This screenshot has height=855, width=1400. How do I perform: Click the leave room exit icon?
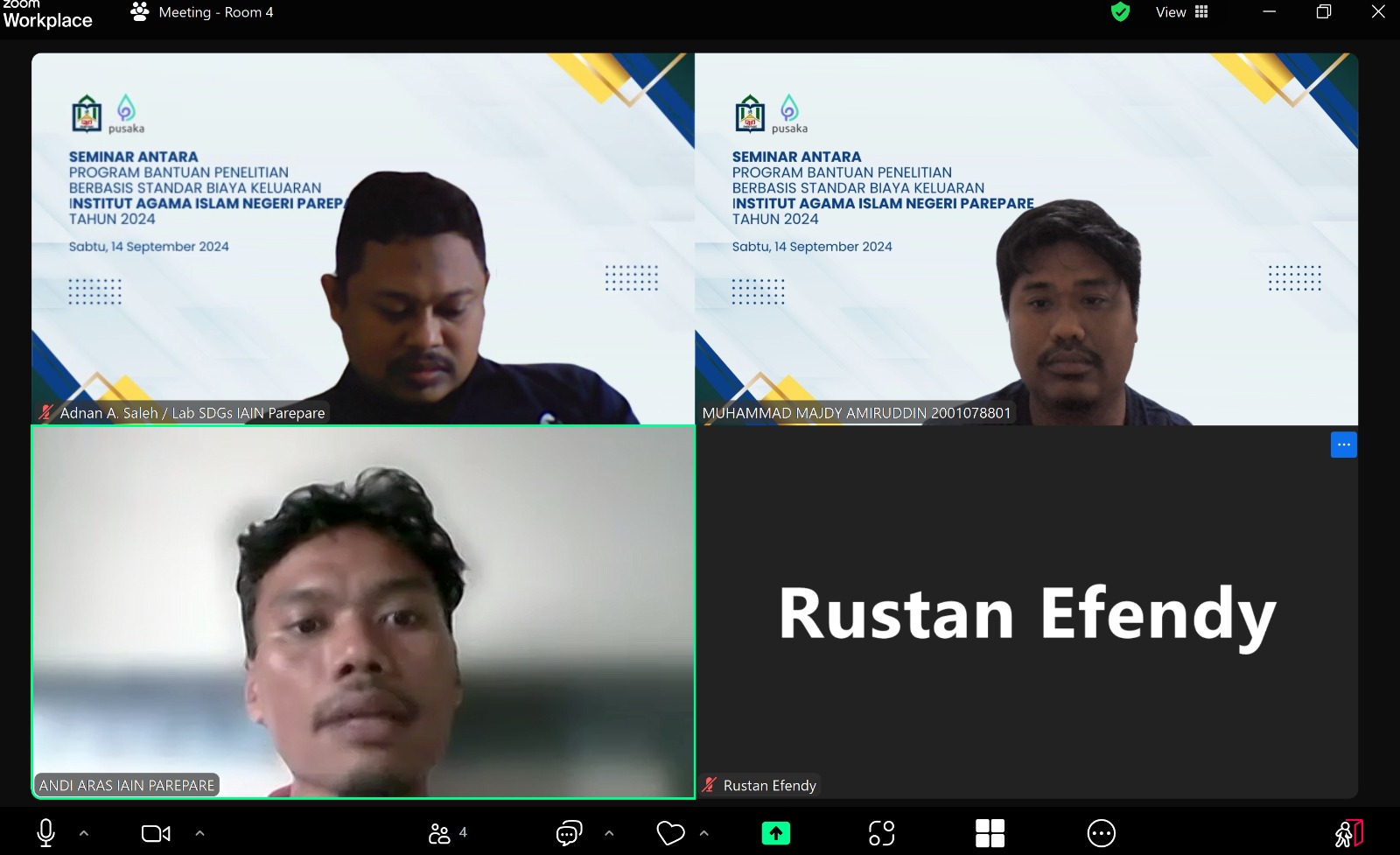pyautogui.click(x=1348, y=833)
